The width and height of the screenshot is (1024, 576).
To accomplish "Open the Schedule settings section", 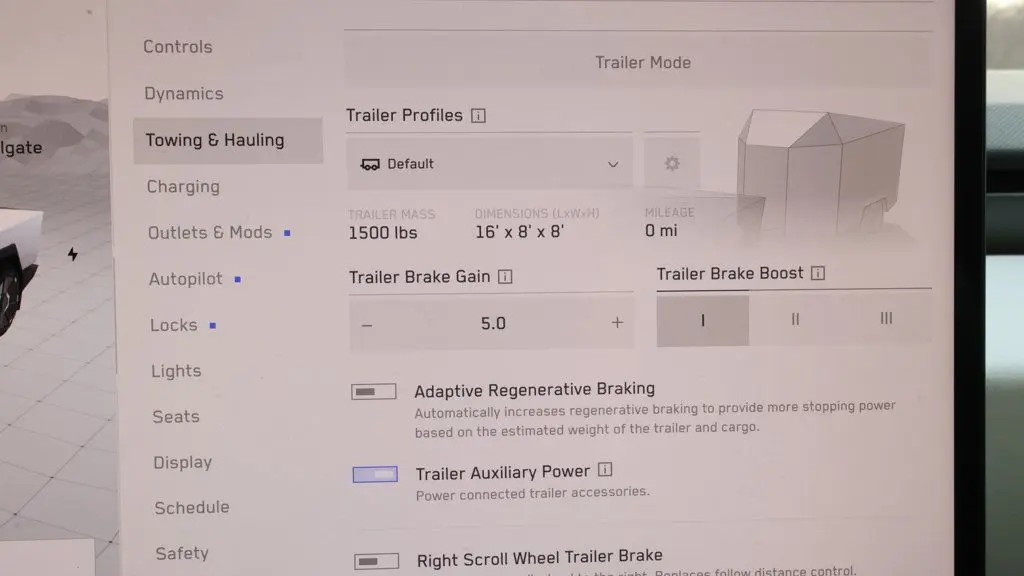I will click(192, 507).
